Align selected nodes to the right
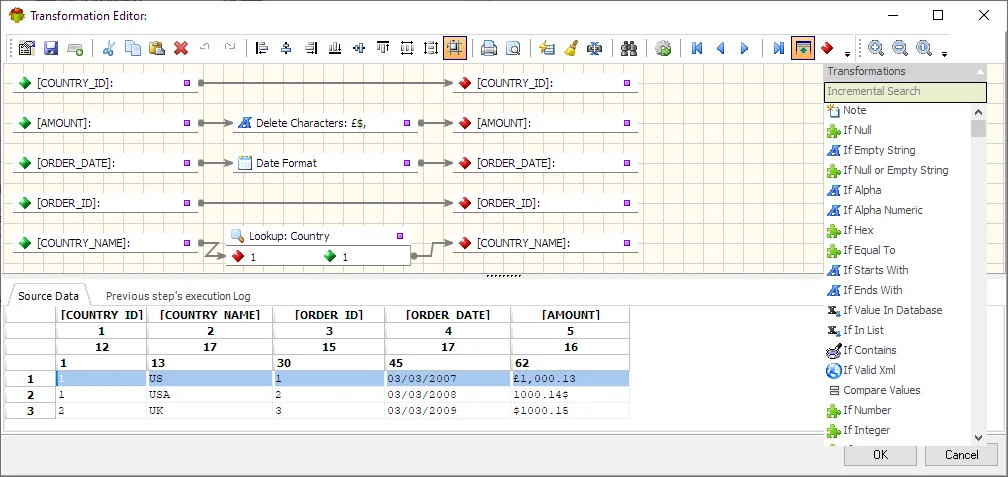The width and height of the screenshot is (1008, 477). point(311,48)
